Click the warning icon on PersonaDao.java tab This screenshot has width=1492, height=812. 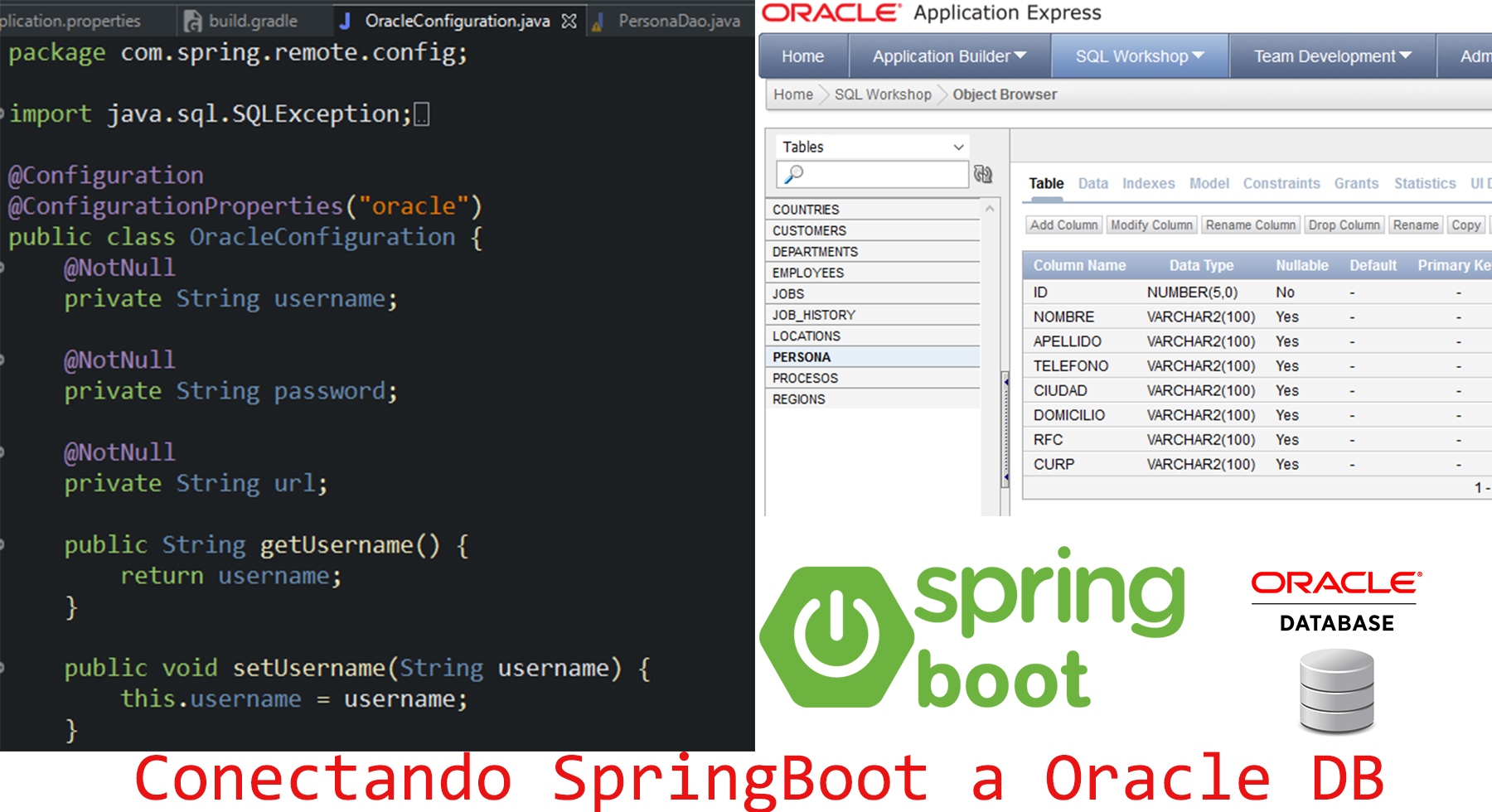(x=594, y=21)
